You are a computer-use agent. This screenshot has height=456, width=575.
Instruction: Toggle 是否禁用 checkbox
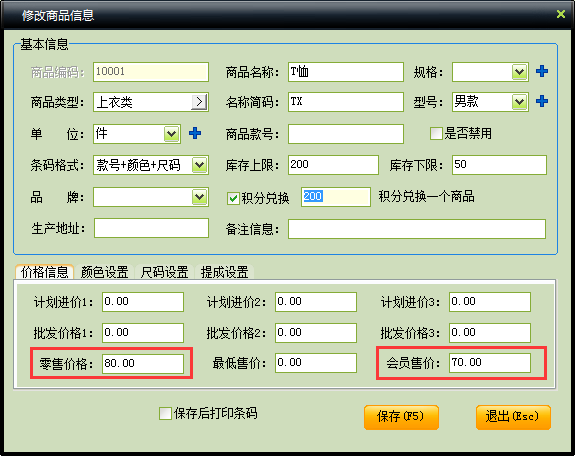point(436,134)
